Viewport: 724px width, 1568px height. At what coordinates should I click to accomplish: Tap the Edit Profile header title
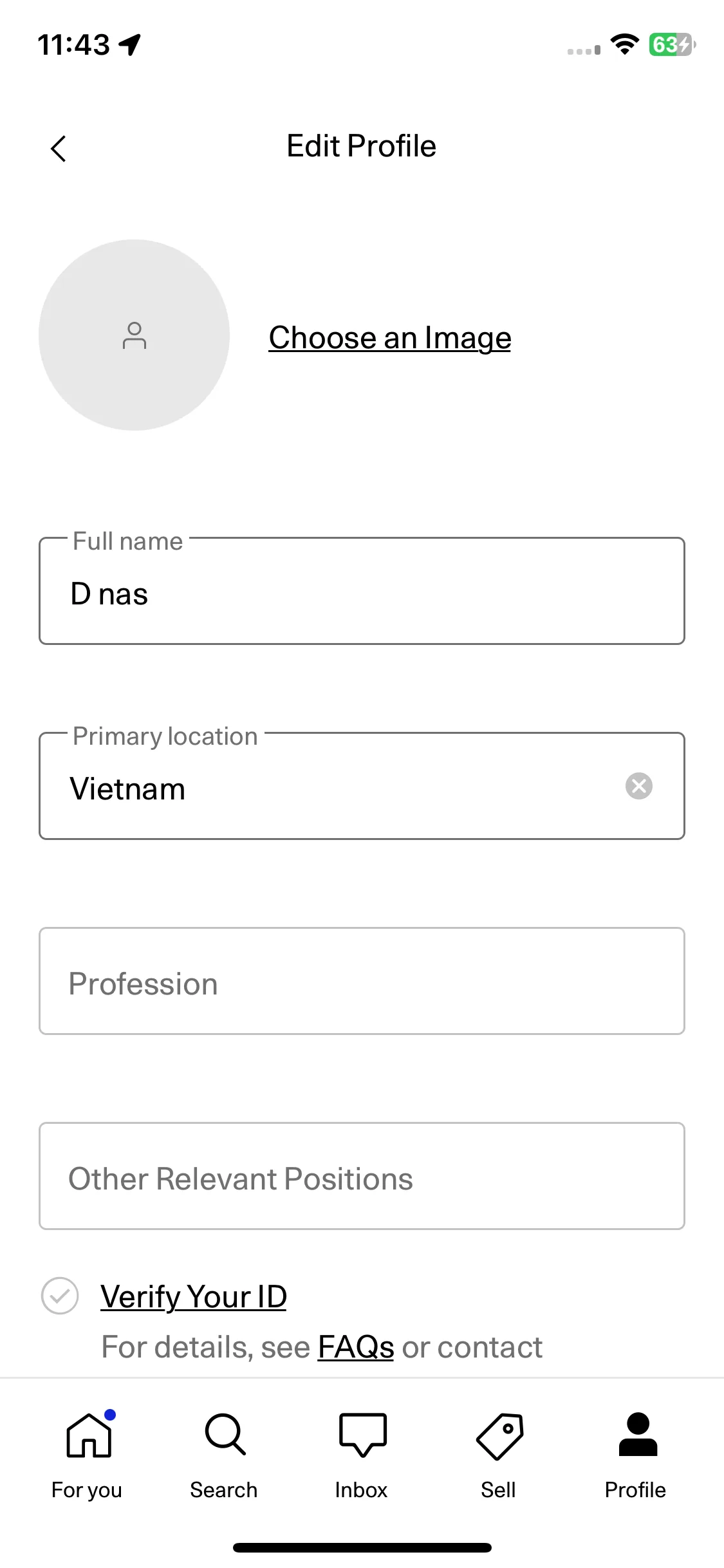(362, 146)
